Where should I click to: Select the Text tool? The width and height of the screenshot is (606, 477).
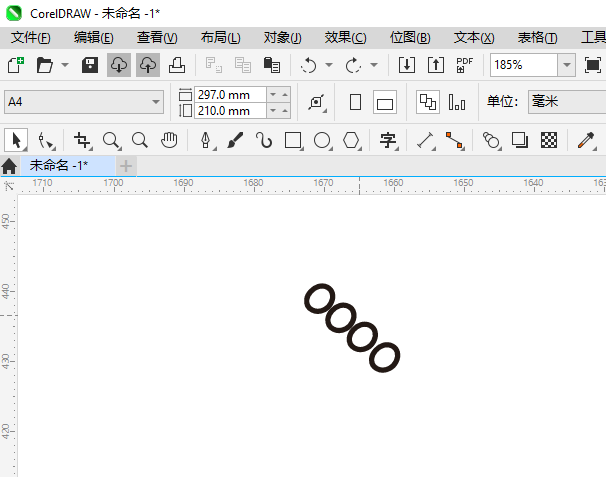click(388, 140)
